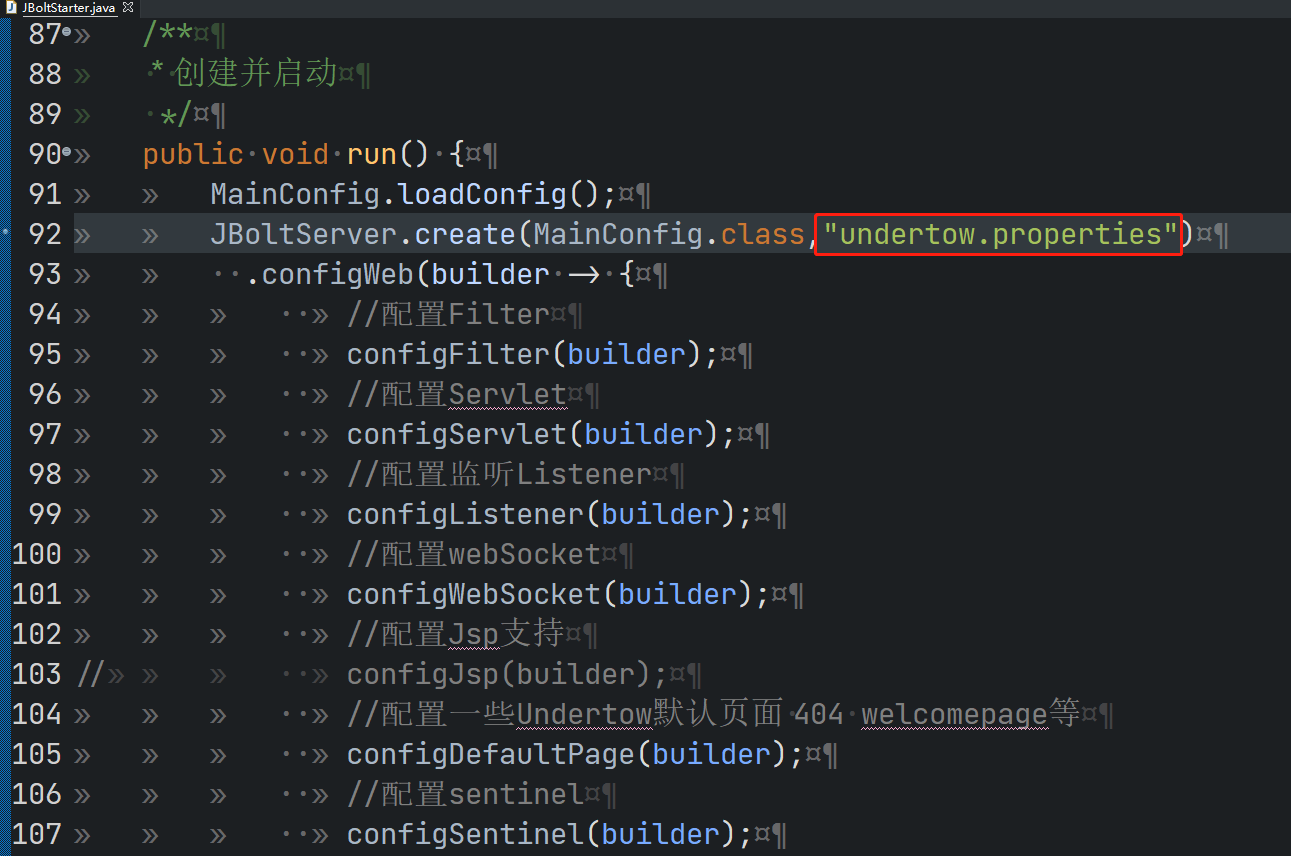
Task: Click the MainConfig.class argument
Action: point(668,234)
